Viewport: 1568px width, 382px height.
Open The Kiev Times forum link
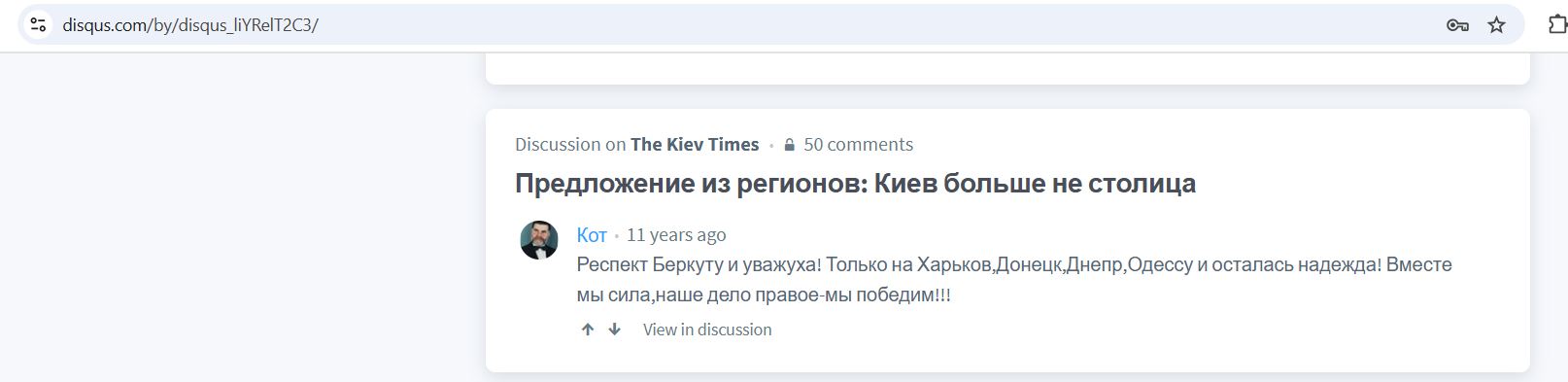[695, 145]
